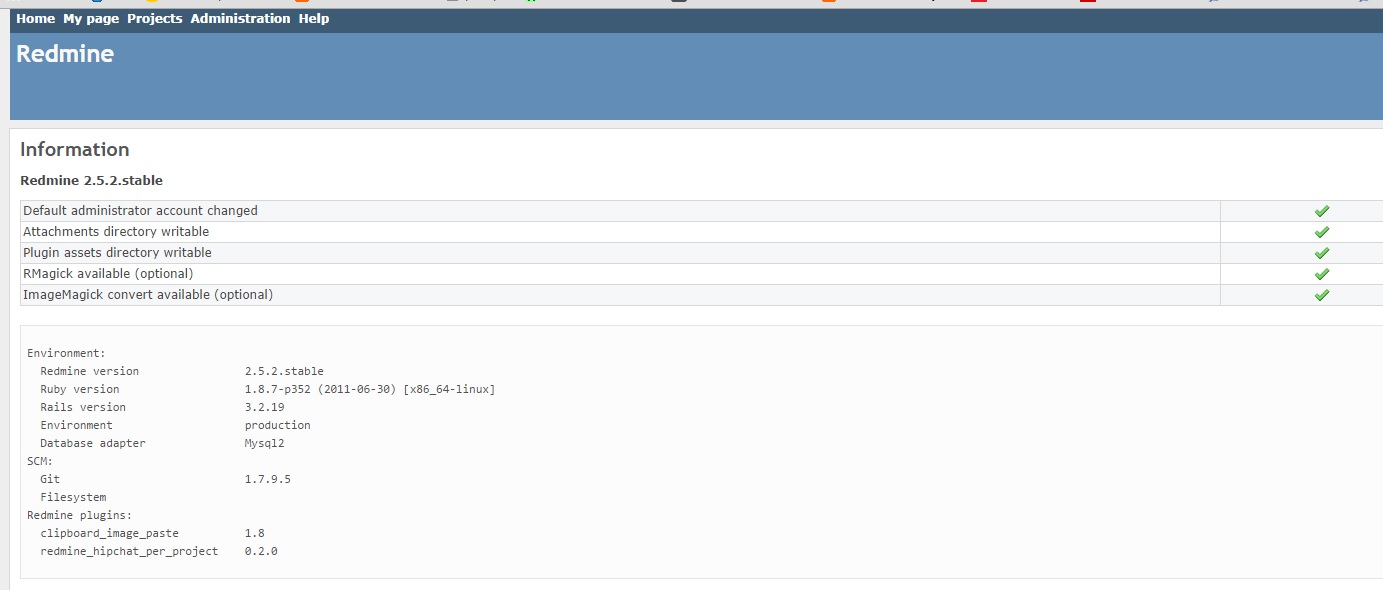Open the Home menu link

35,19
